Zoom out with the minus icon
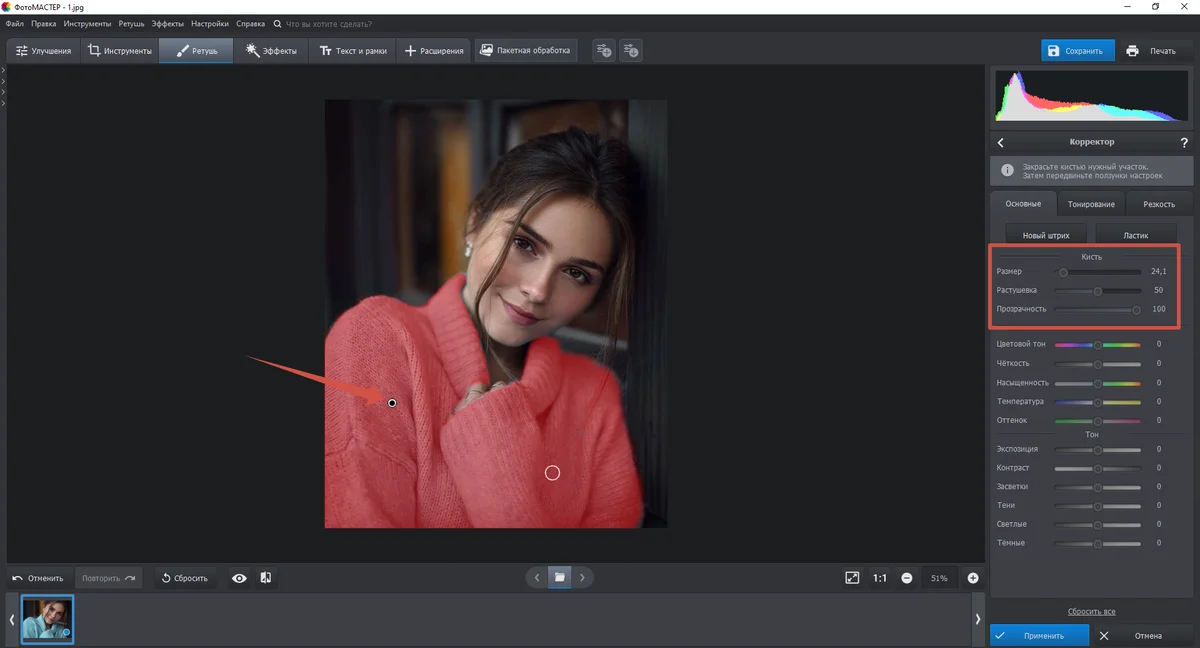Screen dimensions: 1200x648 906,578
